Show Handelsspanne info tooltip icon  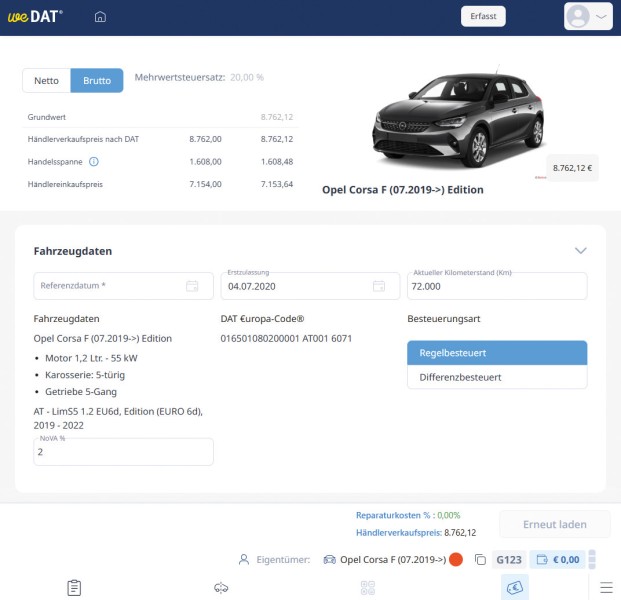click(x=93, y=162)
